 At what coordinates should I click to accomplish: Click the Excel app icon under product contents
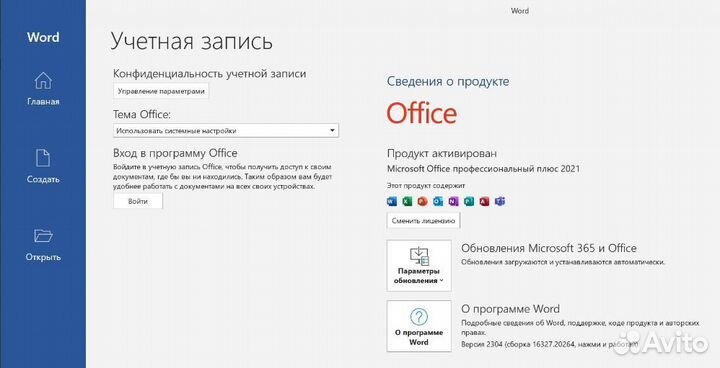tap(407, 201)
